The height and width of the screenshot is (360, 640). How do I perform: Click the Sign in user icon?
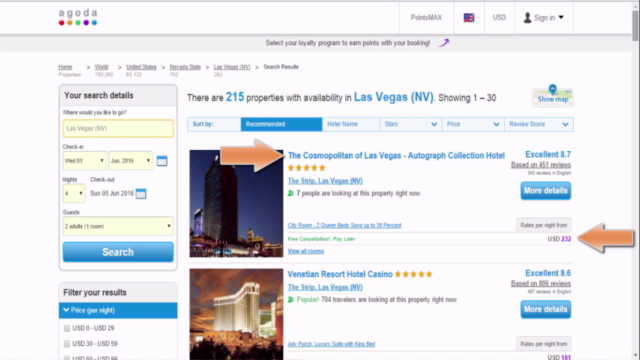tap(527, 18)
